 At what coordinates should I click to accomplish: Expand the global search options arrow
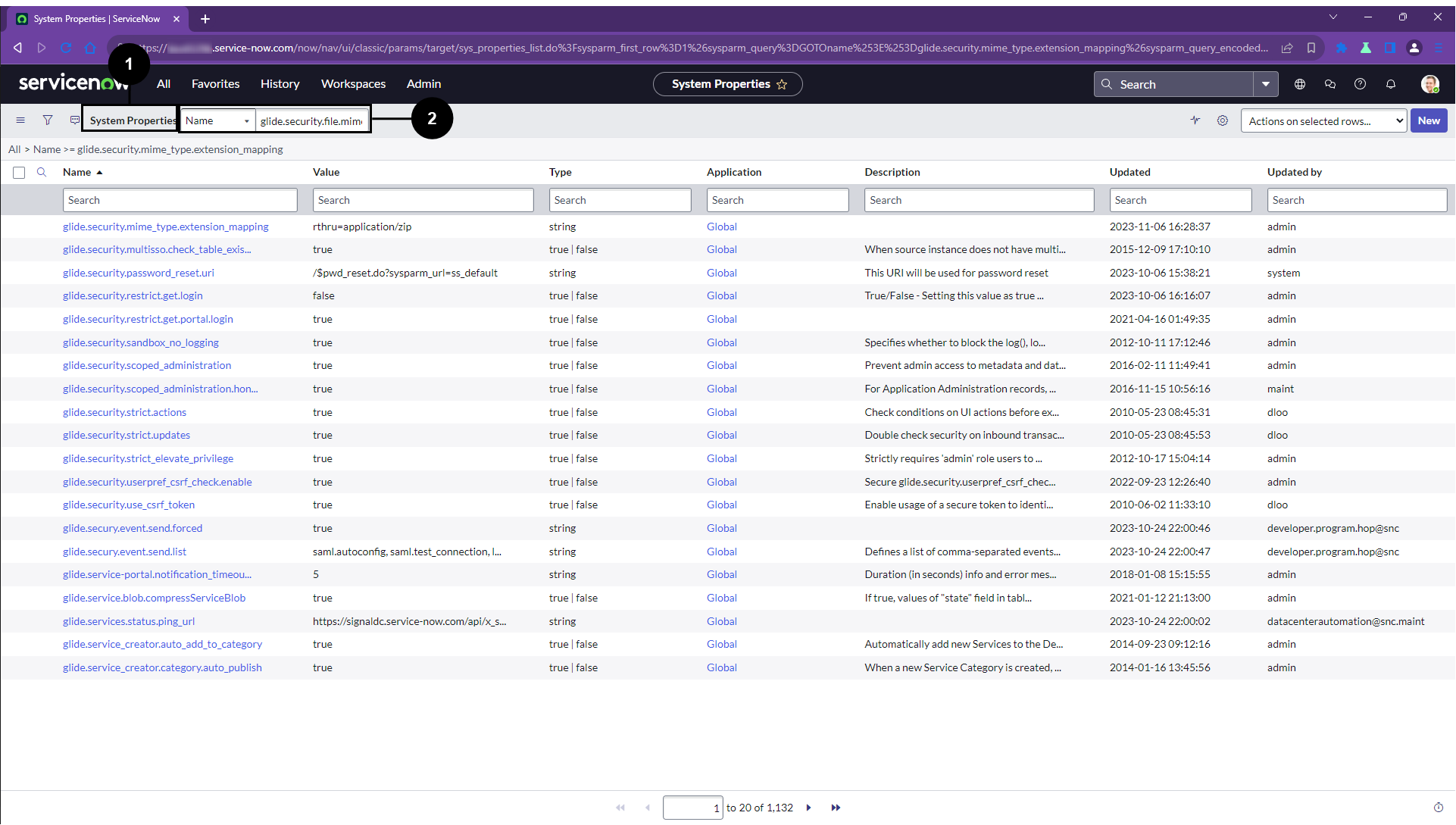1266,84
